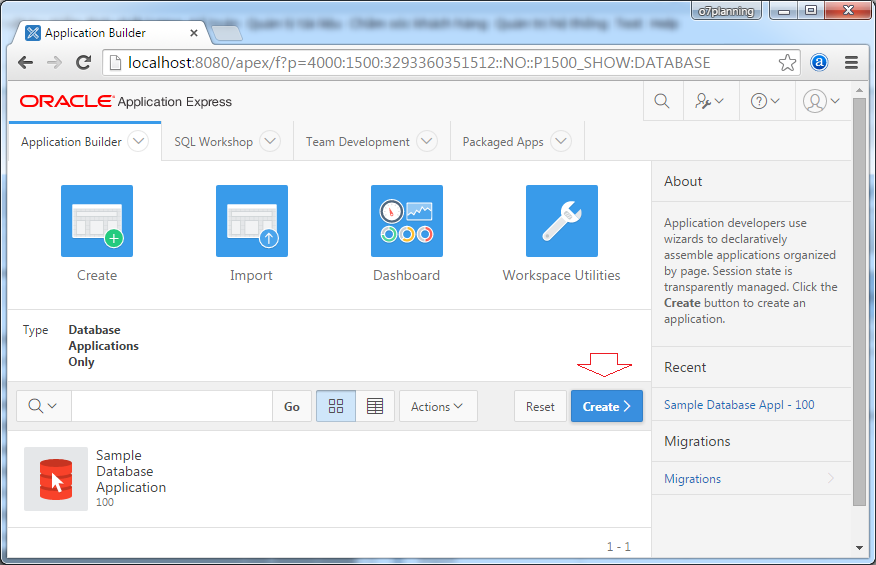Click the search magnifier icon in header
This screenshot has height=565, width=876.
click(662, 101)
